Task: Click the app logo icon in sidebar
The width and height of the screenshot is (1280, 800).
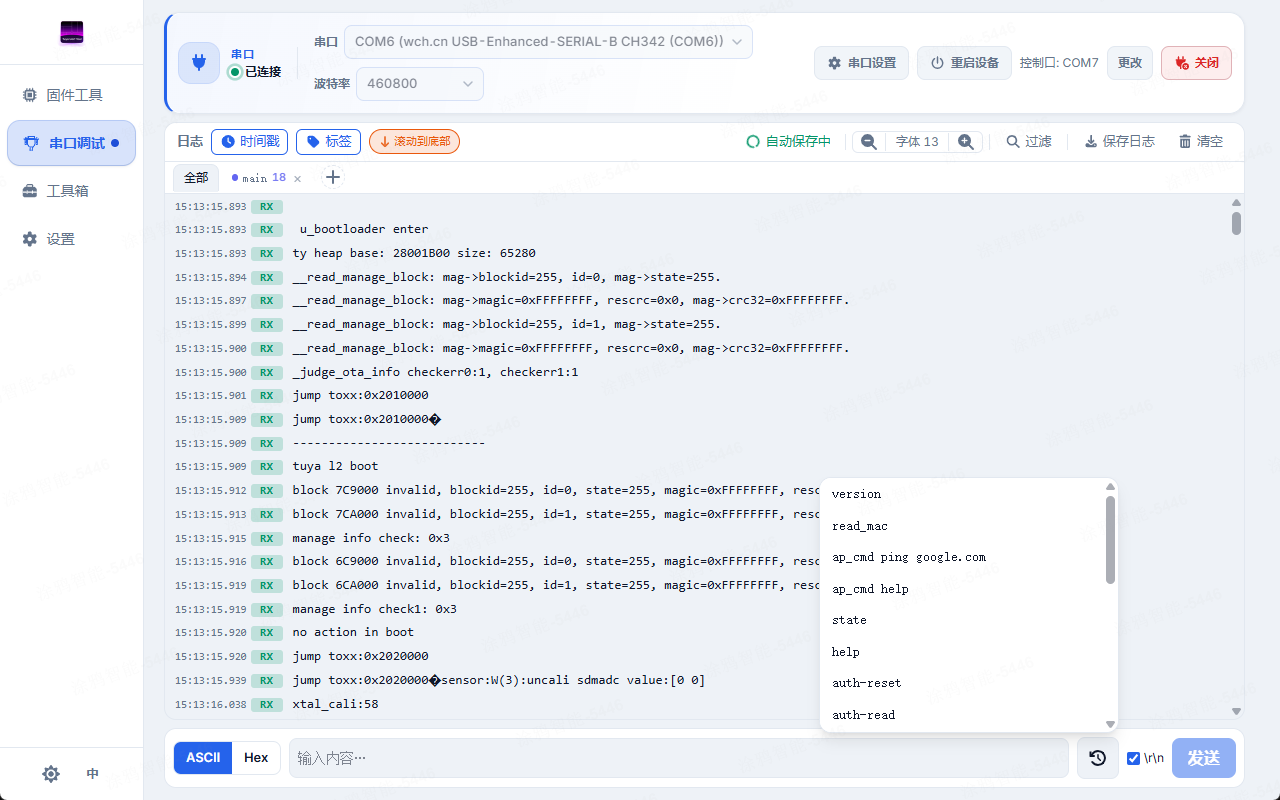Action: click(71, 33)
